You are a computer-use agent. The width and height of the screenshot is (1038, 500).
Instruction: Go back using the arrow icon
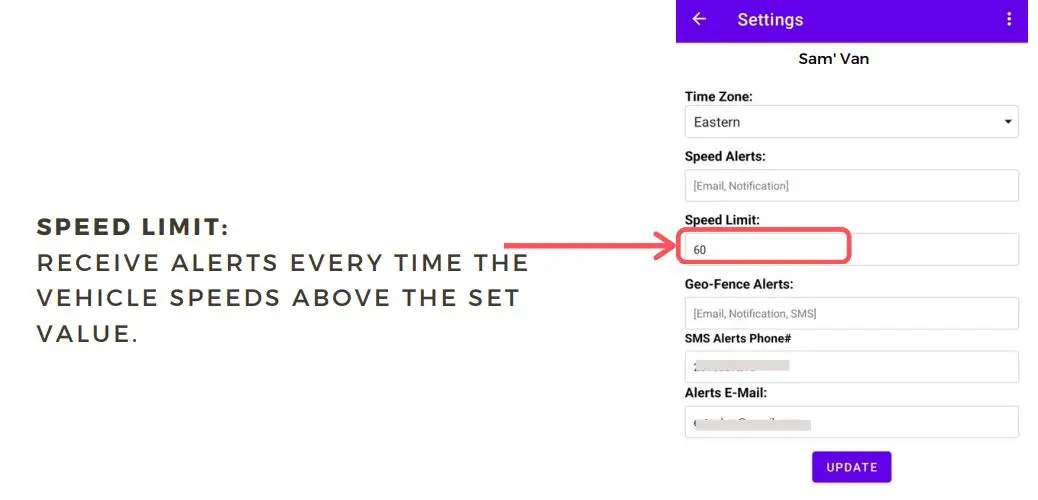[699, 20]
